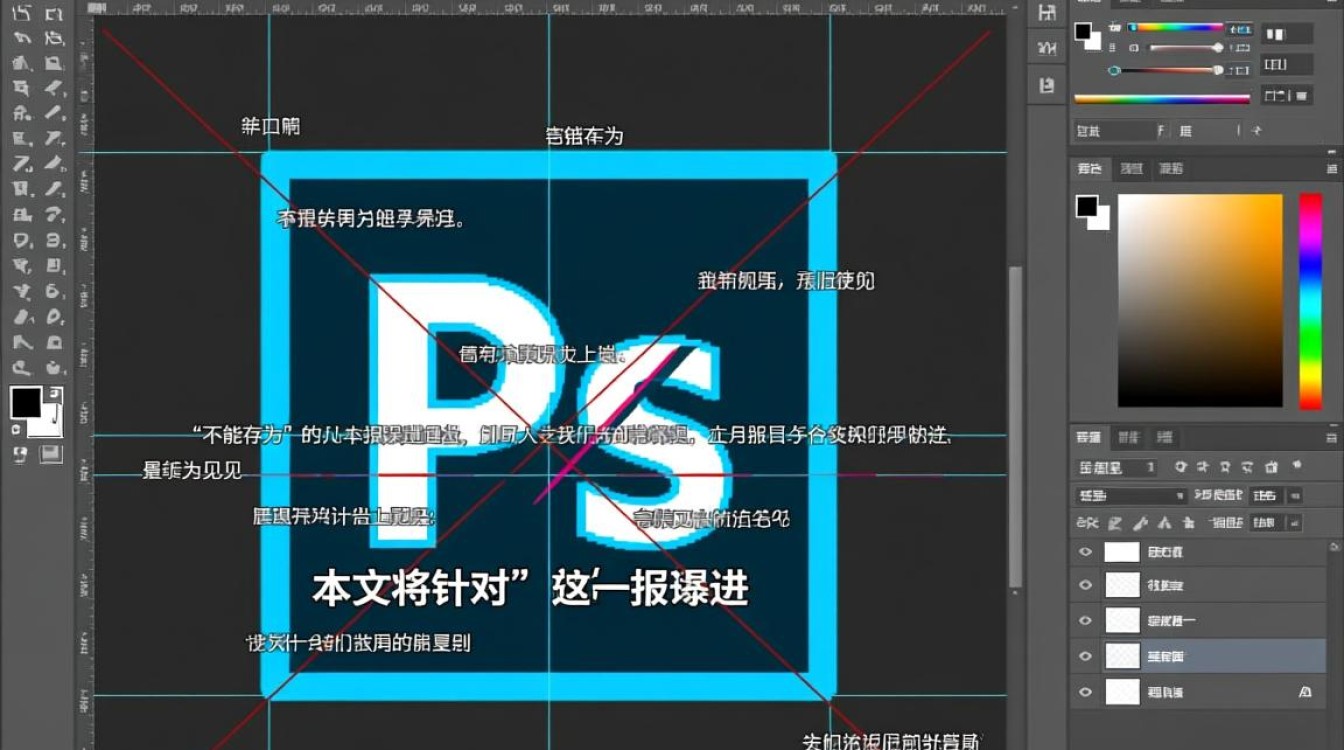Click the layer fill value field

pyautogui.click(x=1266, y=522)
